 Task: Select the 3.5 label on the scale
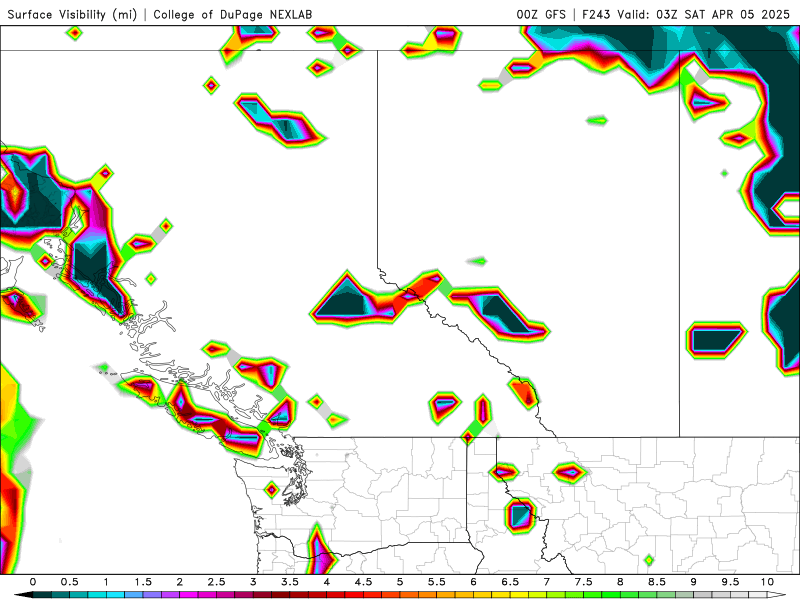[290, 582]
